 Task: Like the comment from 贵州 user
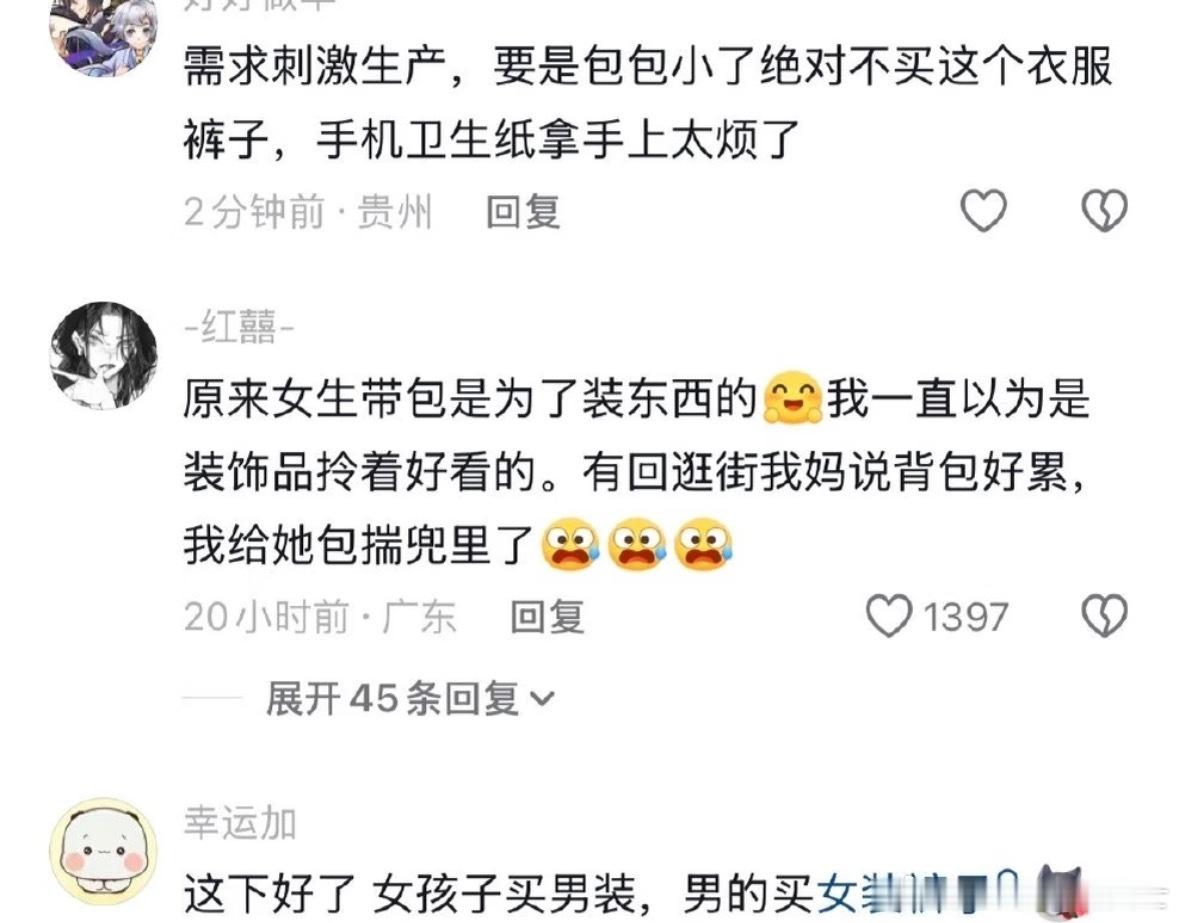click(984, 210)
